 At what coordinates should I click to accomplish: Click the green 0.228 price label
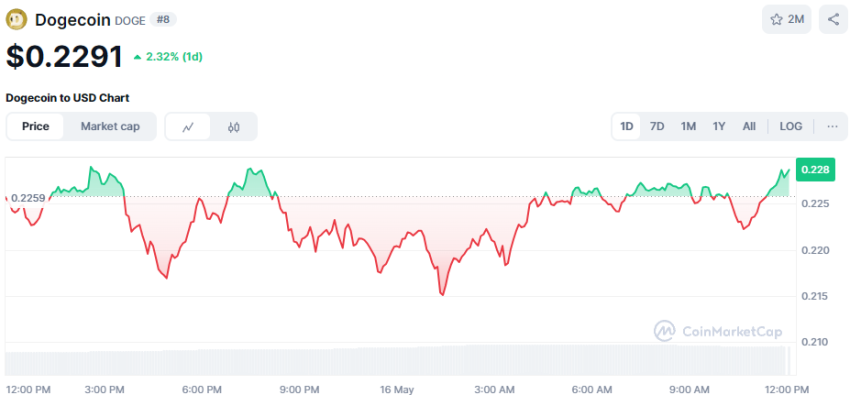pos(815,170)
